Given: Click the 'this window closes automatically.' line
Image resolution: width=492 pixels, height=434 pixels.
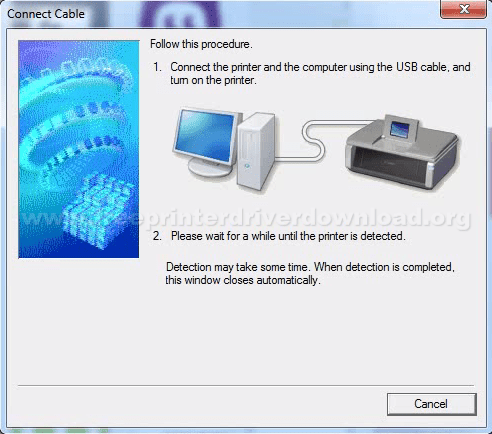Looking at the screenshot, I should (243, 280).
